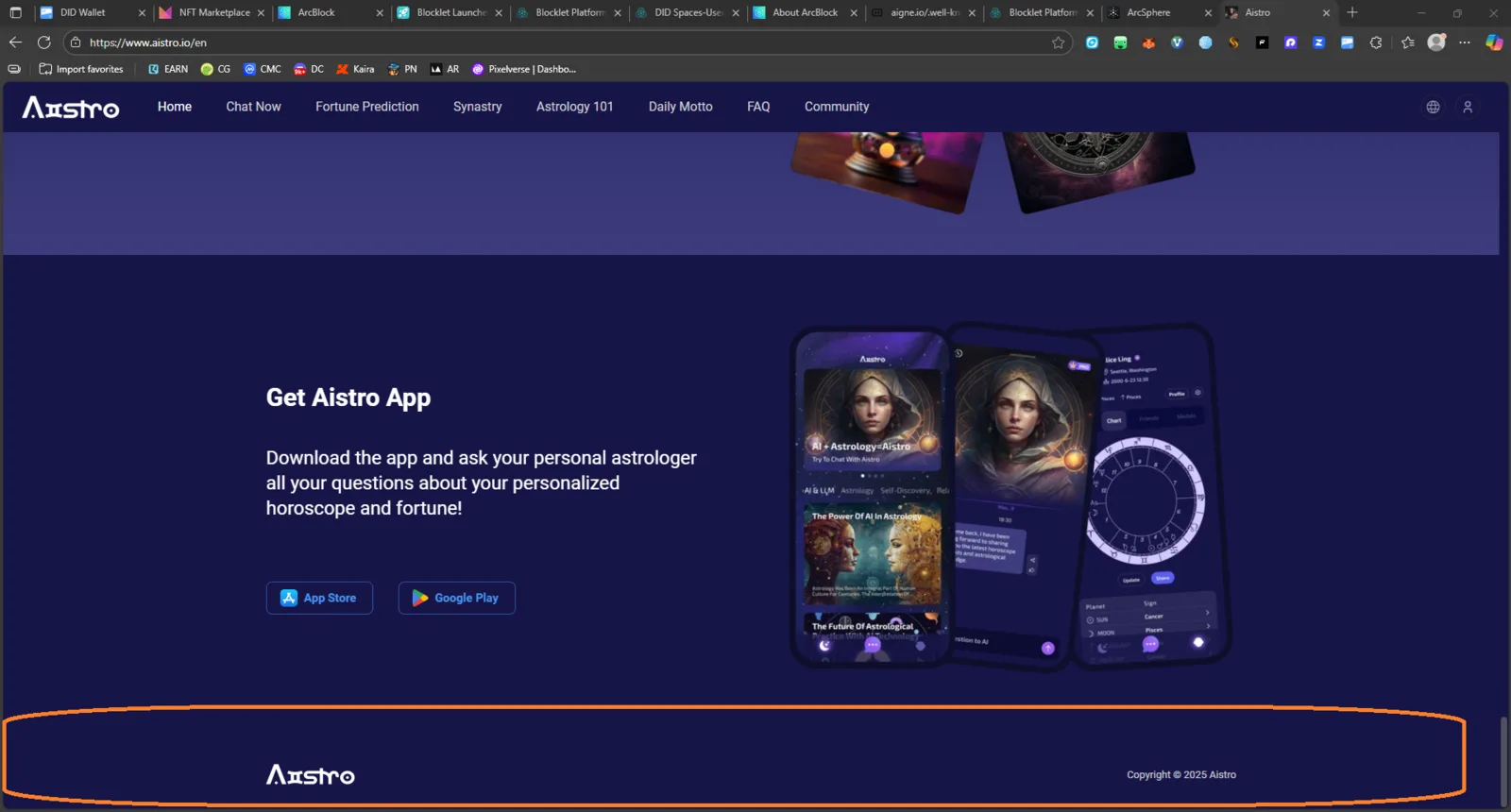Viewport: 1511px width, 812px height.
Task: Open the Daily Motto page
Action: click(681, 107)
